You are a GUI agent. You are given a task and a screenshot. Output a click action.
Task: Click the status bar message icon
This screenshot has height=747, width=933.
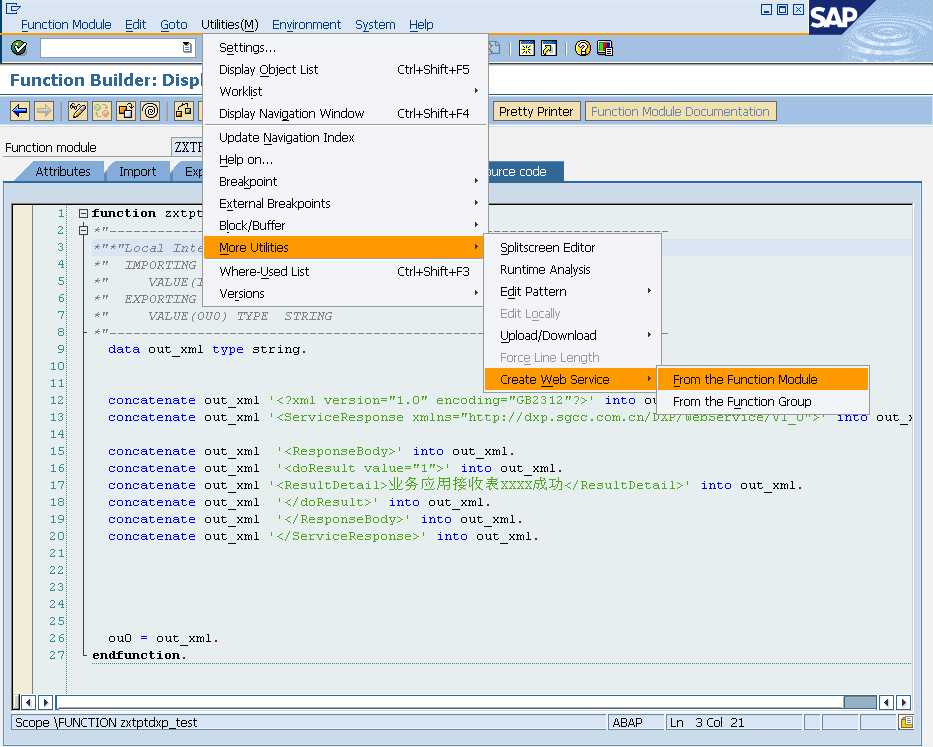906,722
